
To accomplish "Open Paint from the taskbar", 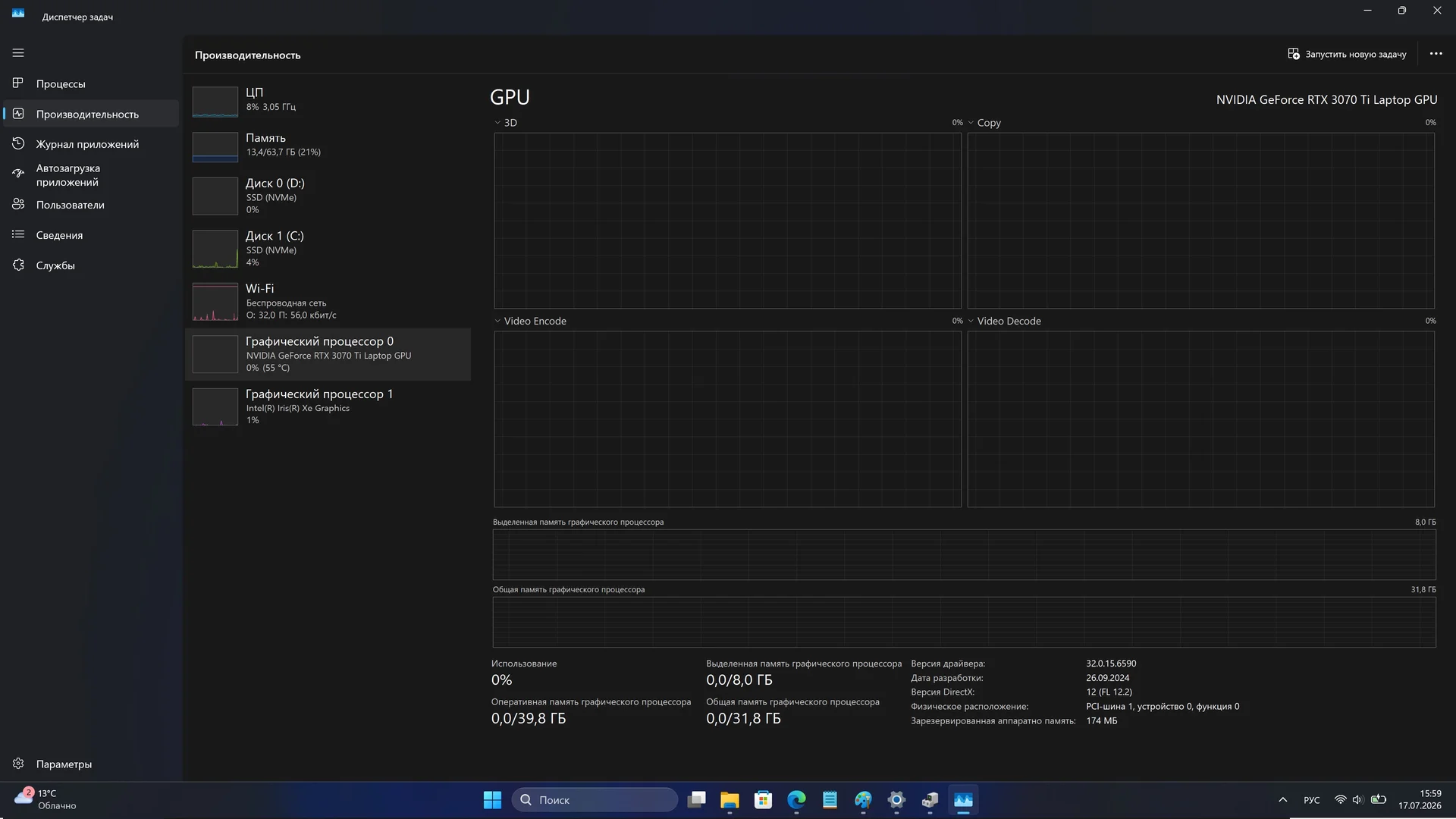I will point(863,800).
